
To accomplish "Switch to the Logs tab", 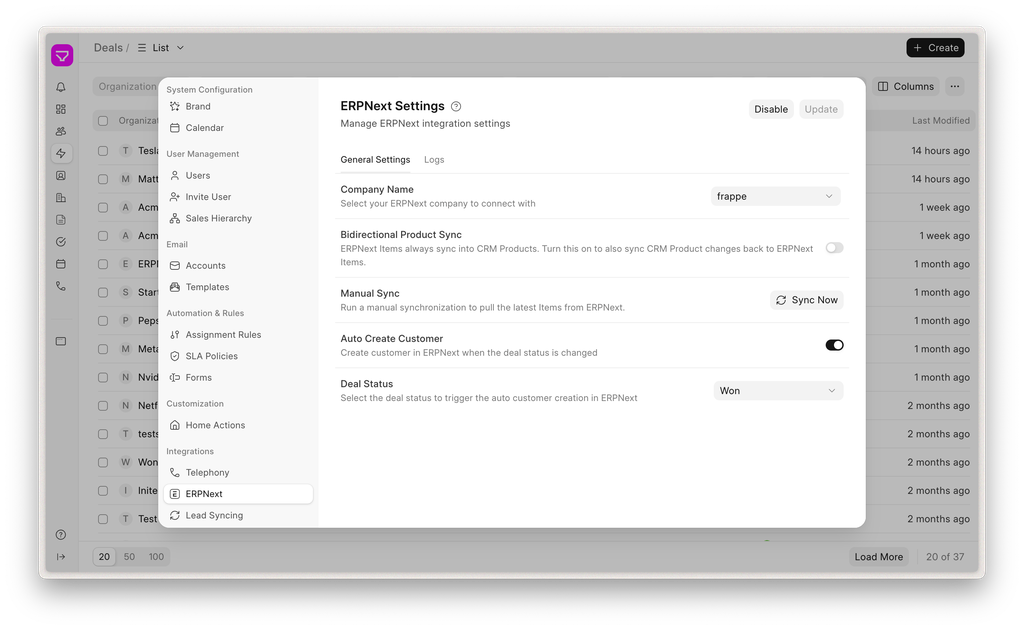I will coord(434,160).
